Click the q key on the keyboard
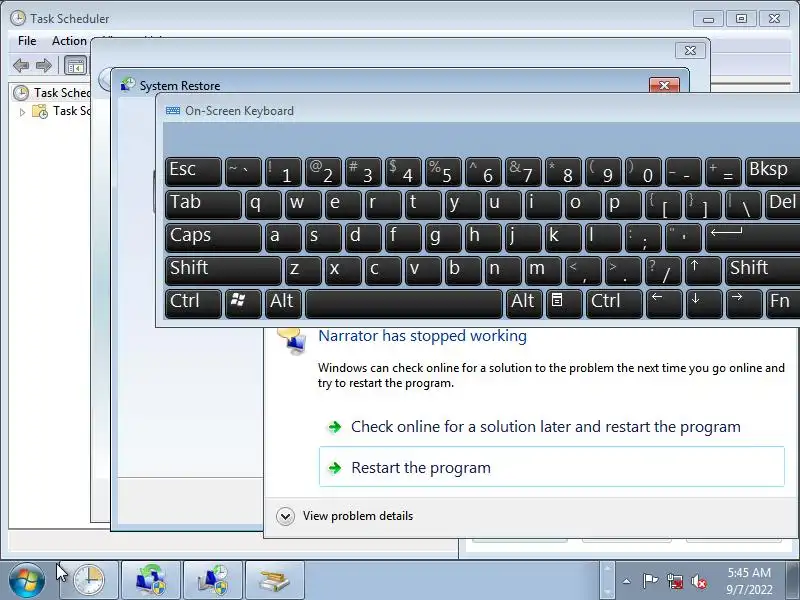This screenshot has width=800, height=600. point(263,204)
